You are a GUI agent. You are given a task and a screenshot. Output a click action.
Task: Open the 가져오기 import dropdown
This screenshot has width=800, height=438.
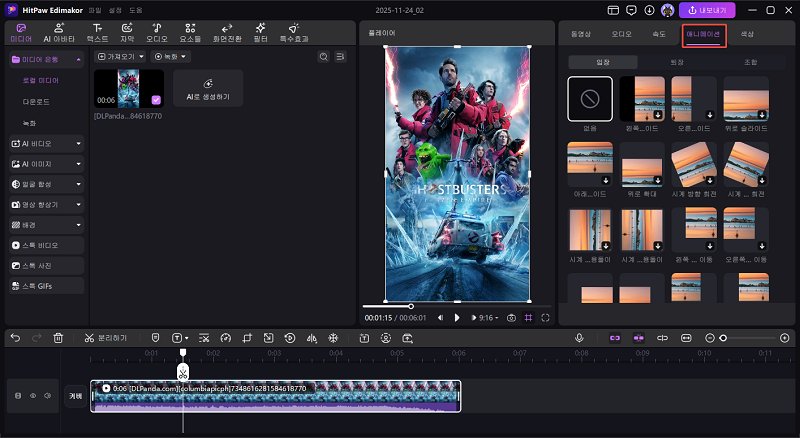pyautogui.click(x=119, y=57)
